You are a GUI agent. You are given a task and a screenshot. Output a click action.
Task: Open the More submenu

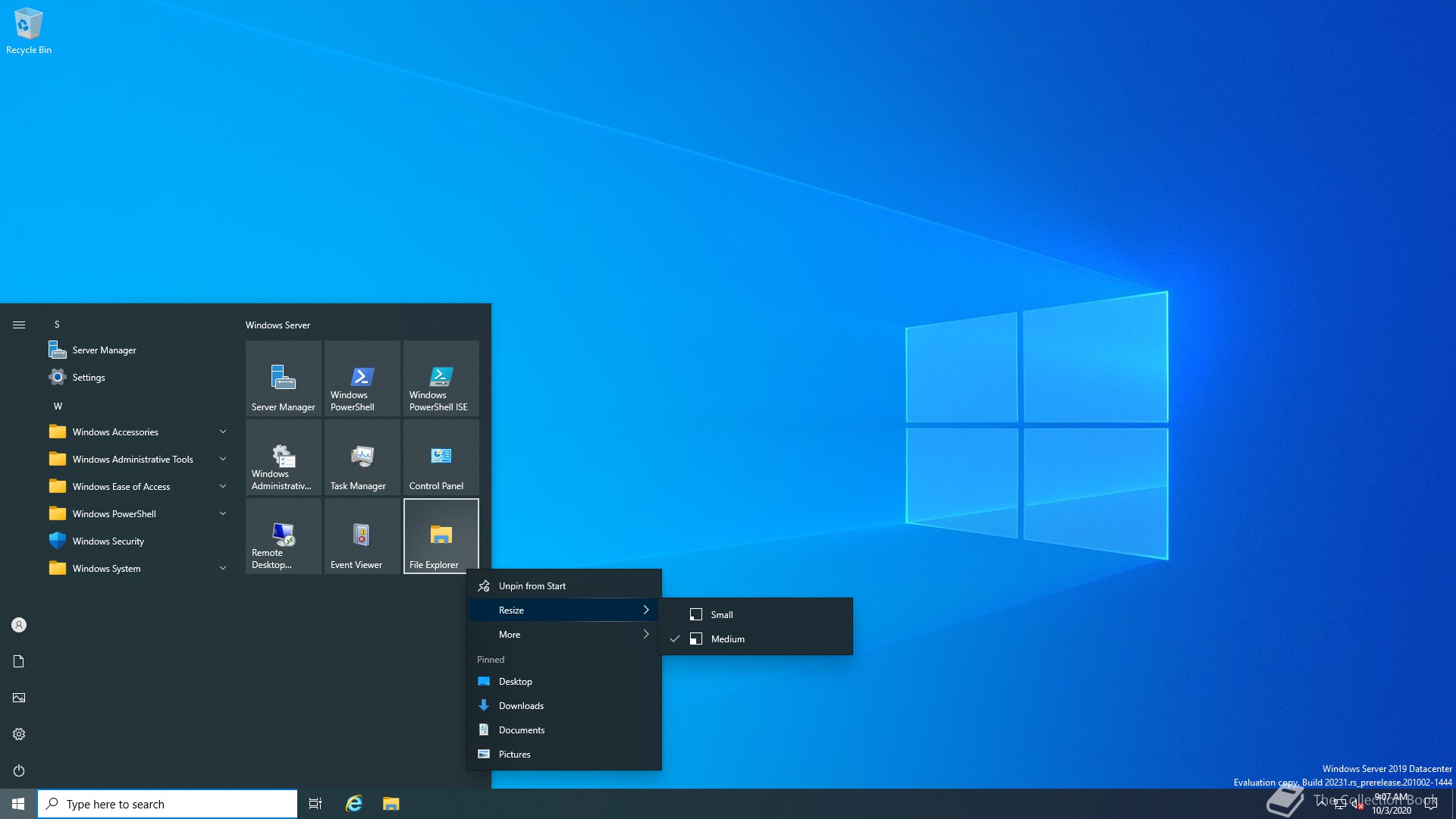[x=563, y=634]
